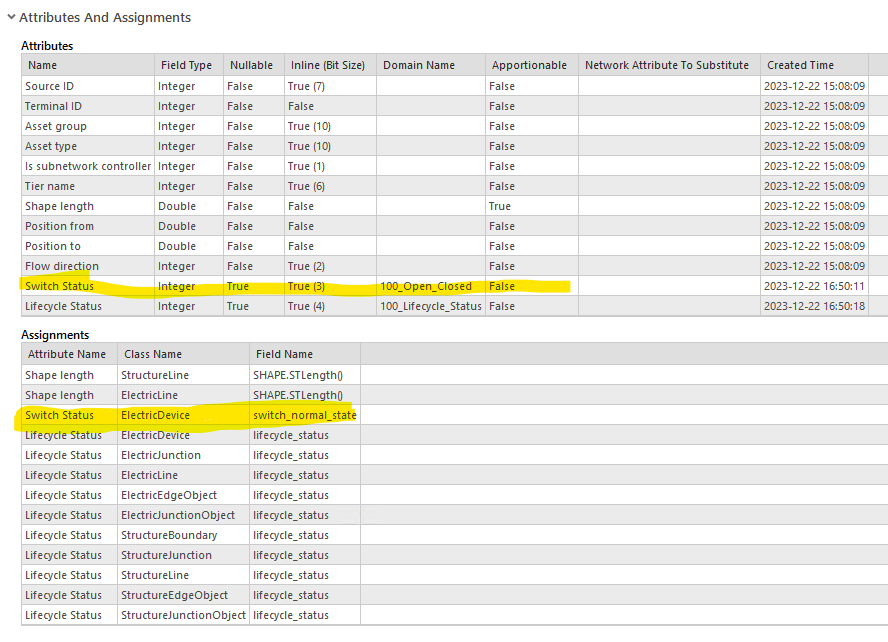Click the Name column header
The width and height of the screenshot is (888, 642).
[x=42, y=65]
